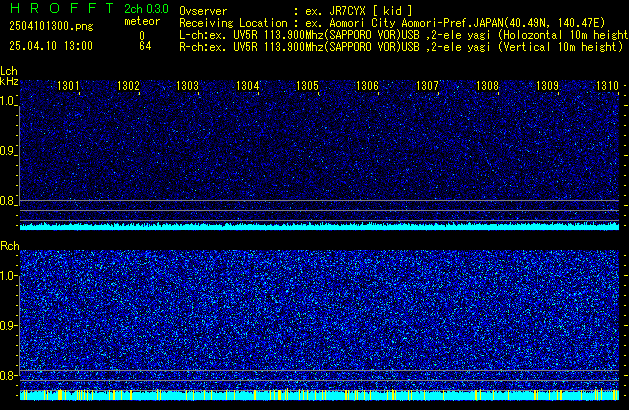Click the date stamp 25.04.10 13:00
629x410 pixels.
pyautogui.click(x=51, y=46)
